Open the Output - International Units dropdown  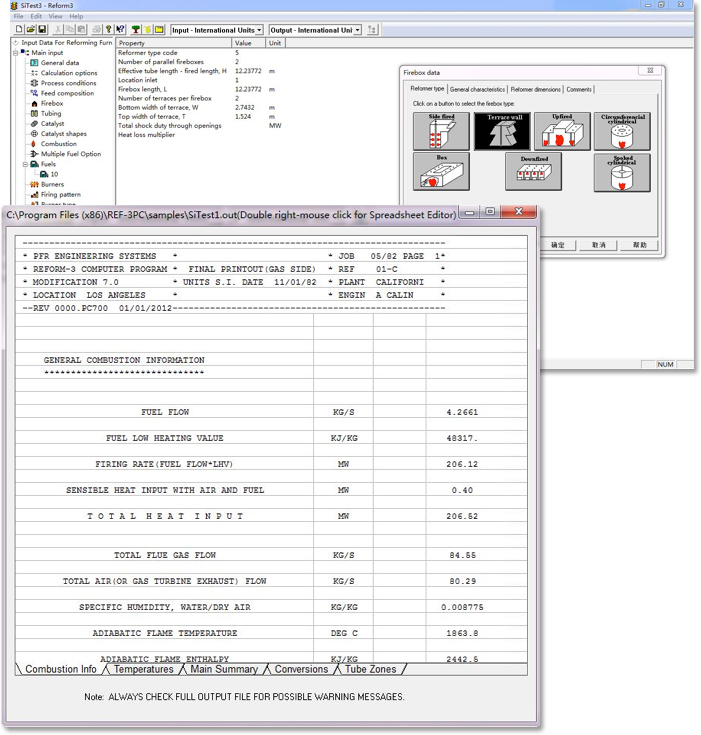315,30
